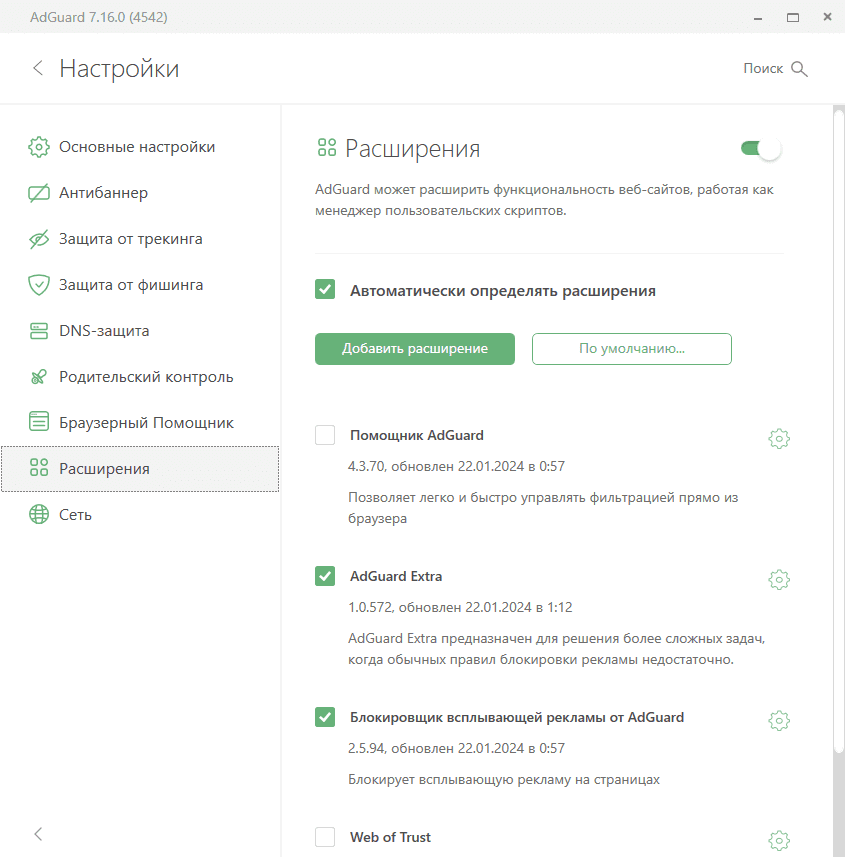The height and width of the screenshot is (857, 845).
Task: Turn off the Расширения master toggle
Action: pyautogui.click(x=761, y=148)
